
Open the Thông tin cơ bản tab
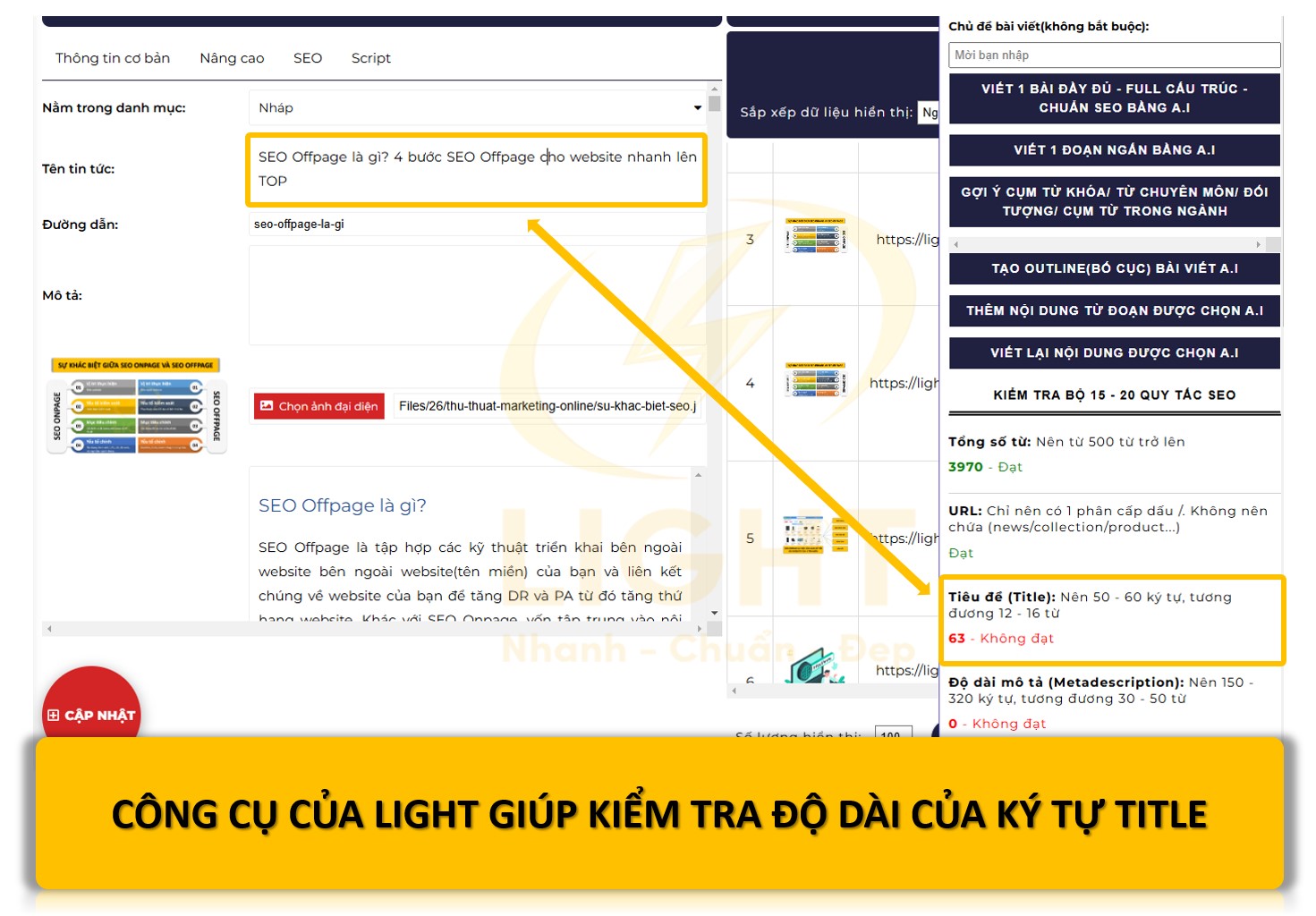(x=113, y=58)
